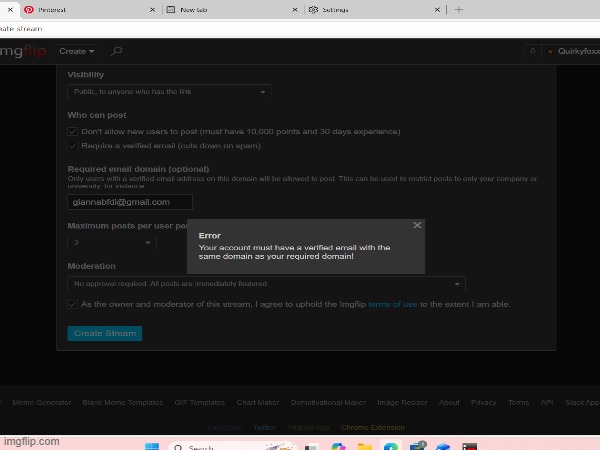Open Meme Generator footer link

tap(42, 403)
